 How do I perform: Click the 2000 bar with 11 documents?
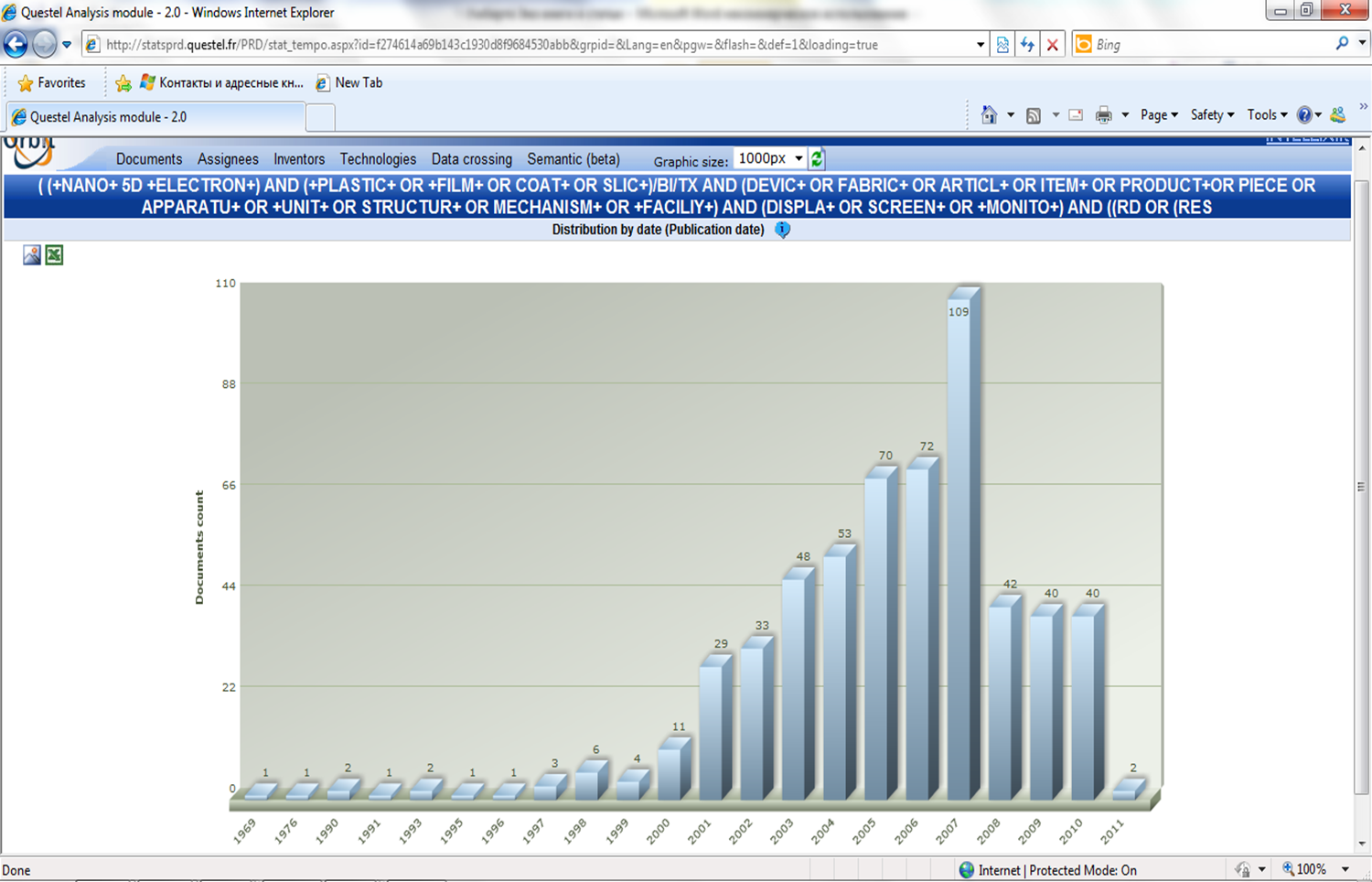pyautogui.click(x=674, y=769)
